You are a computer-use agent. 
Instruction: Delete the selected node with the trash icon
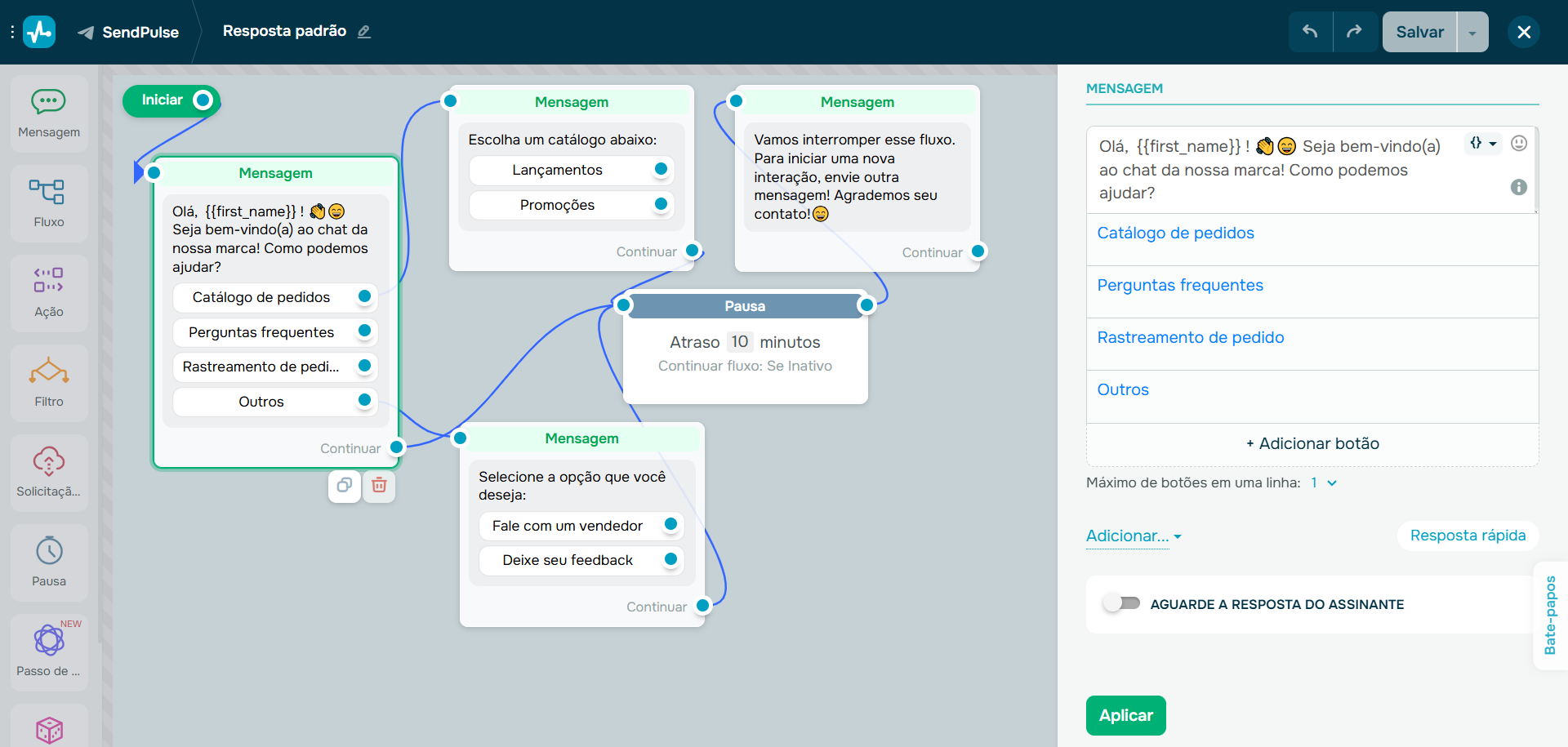[379, 486]
